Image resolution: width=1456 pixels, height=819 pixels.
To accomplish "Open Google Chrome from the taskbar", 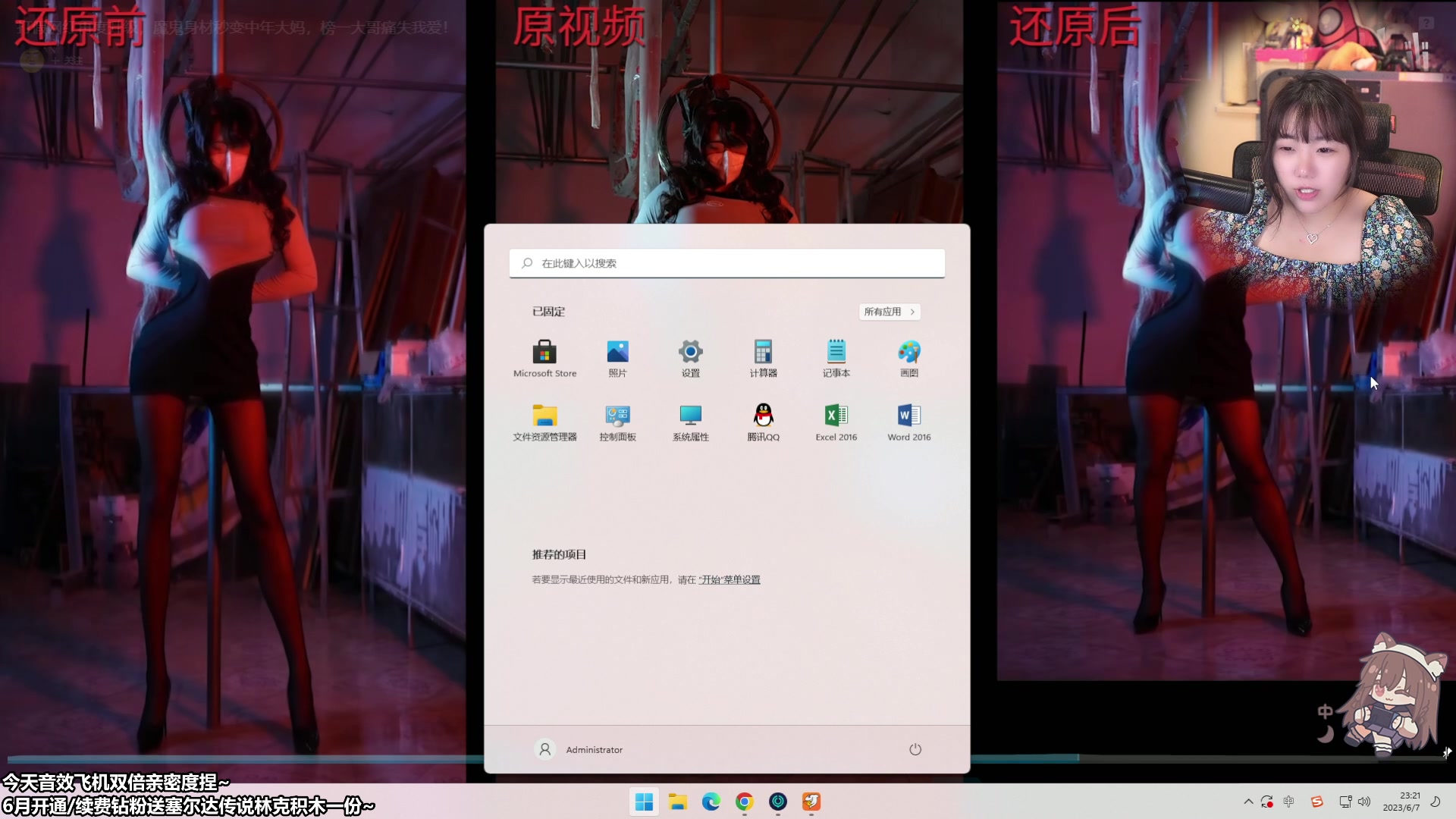I will pyautogui.click(x=744, y=802).
